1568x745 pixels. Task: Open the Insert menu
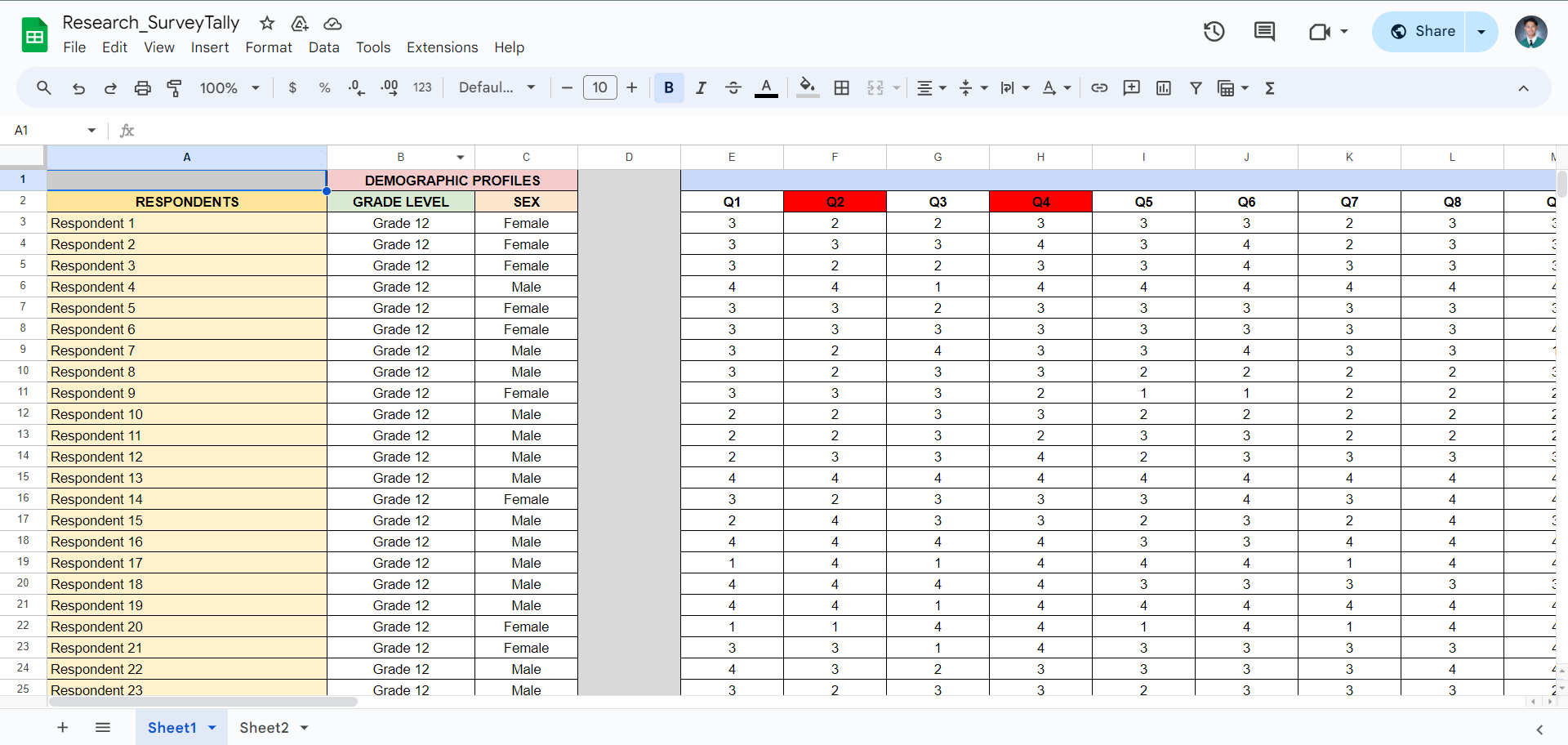tap(210, 47)
